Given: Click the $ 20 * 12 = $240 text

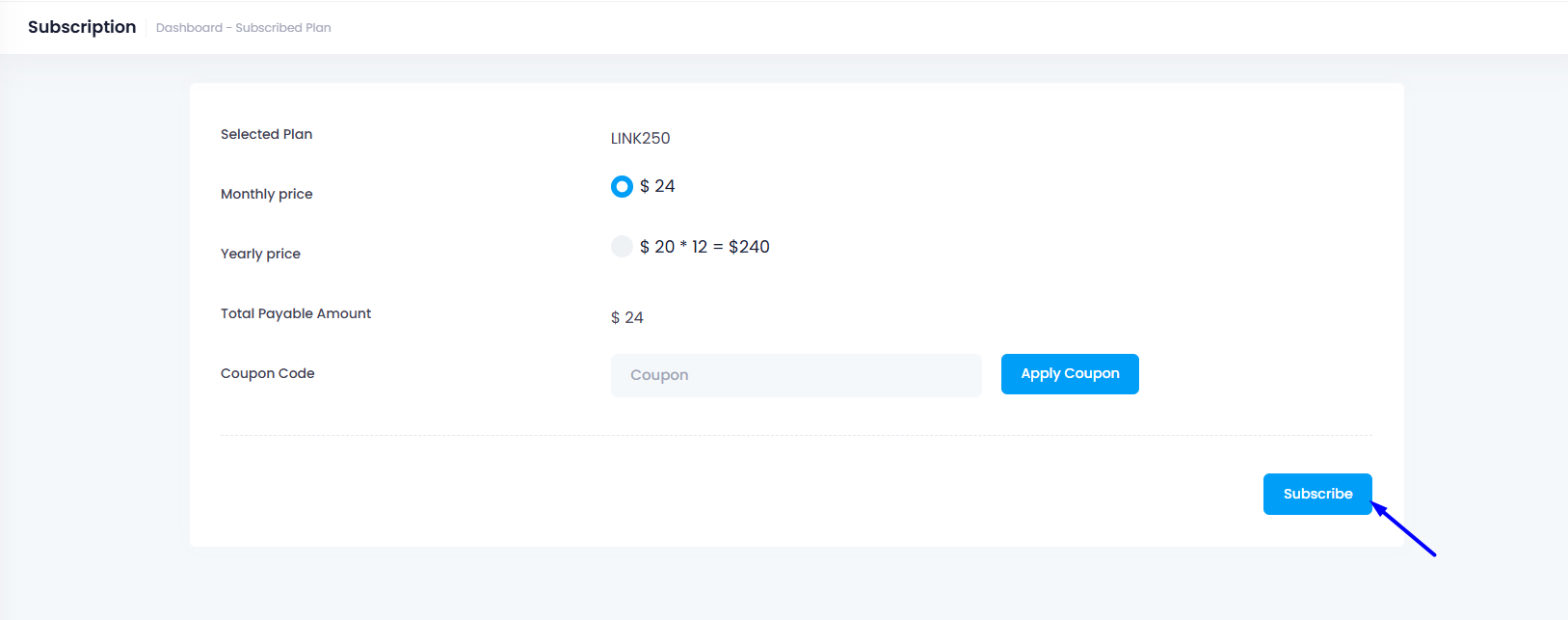Looking at the screenshot, I should pyautogui.click(x=704, y=247).
